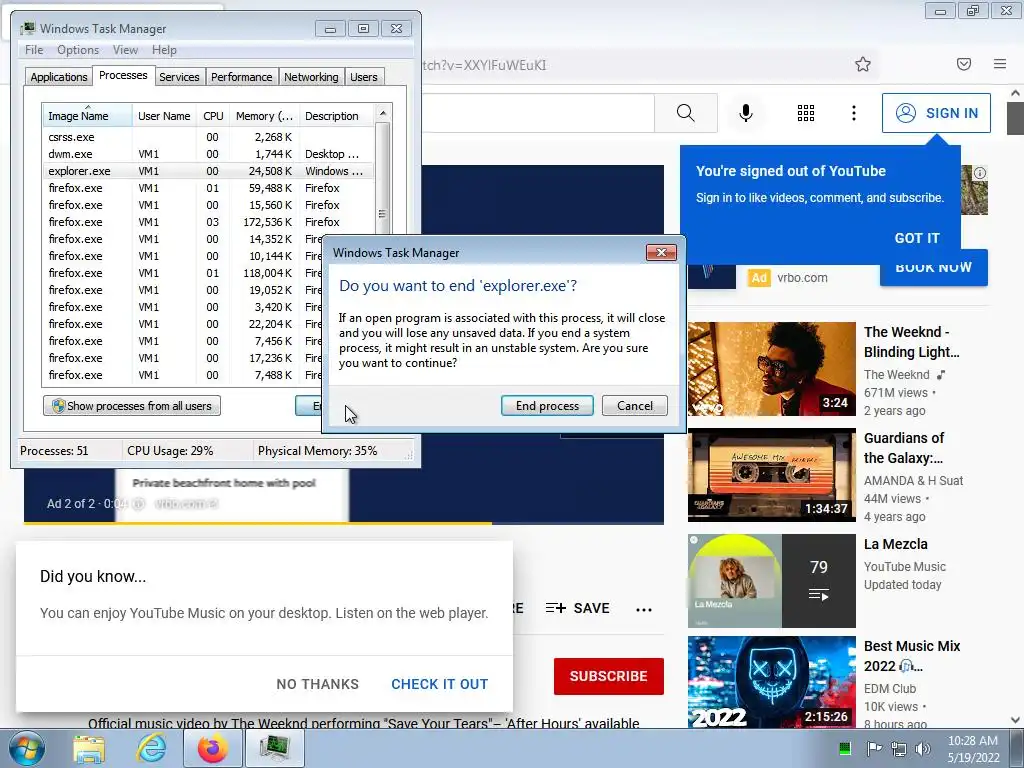Close the end-process confirmation dialog
Viewport: 1024px width, 768px height.
pos(661,253)
